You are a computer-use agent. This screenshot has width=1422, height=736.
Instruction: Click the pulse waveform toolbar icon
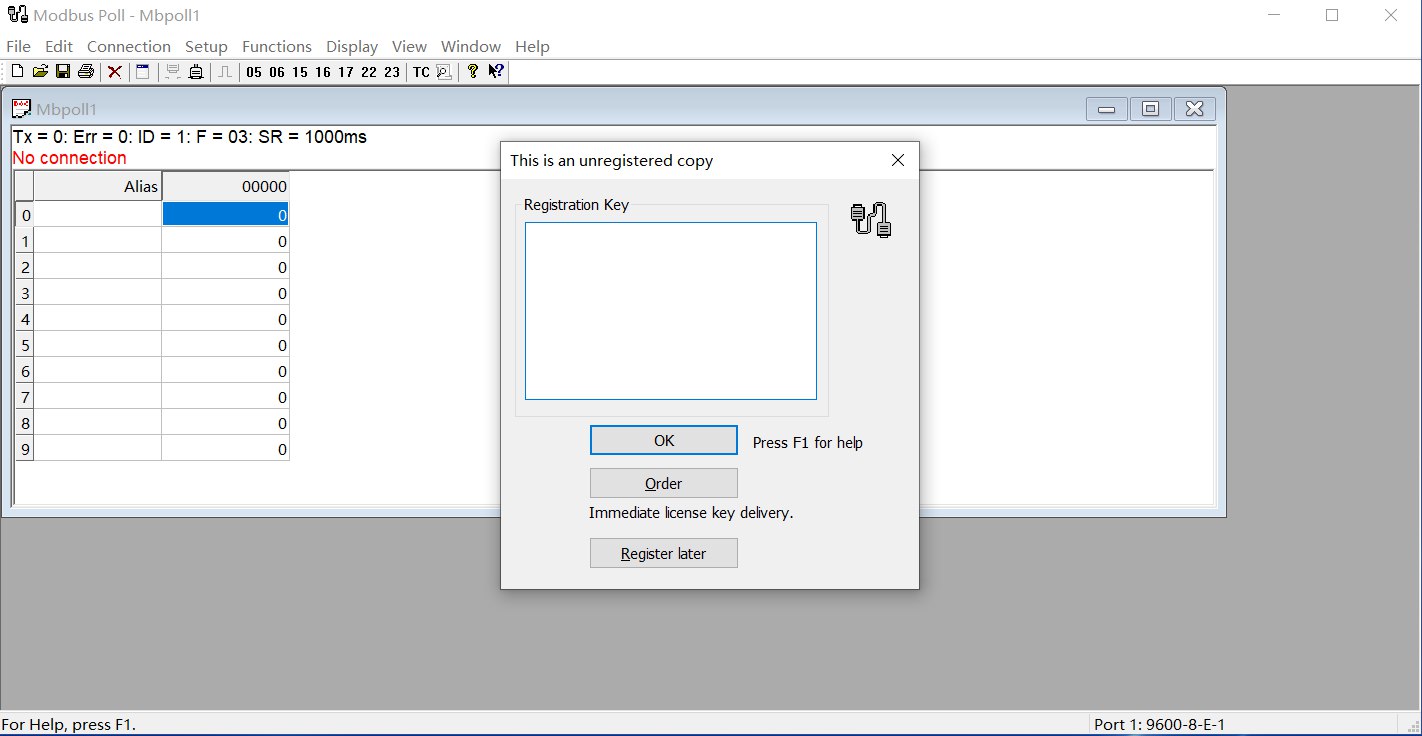[225, 71]
